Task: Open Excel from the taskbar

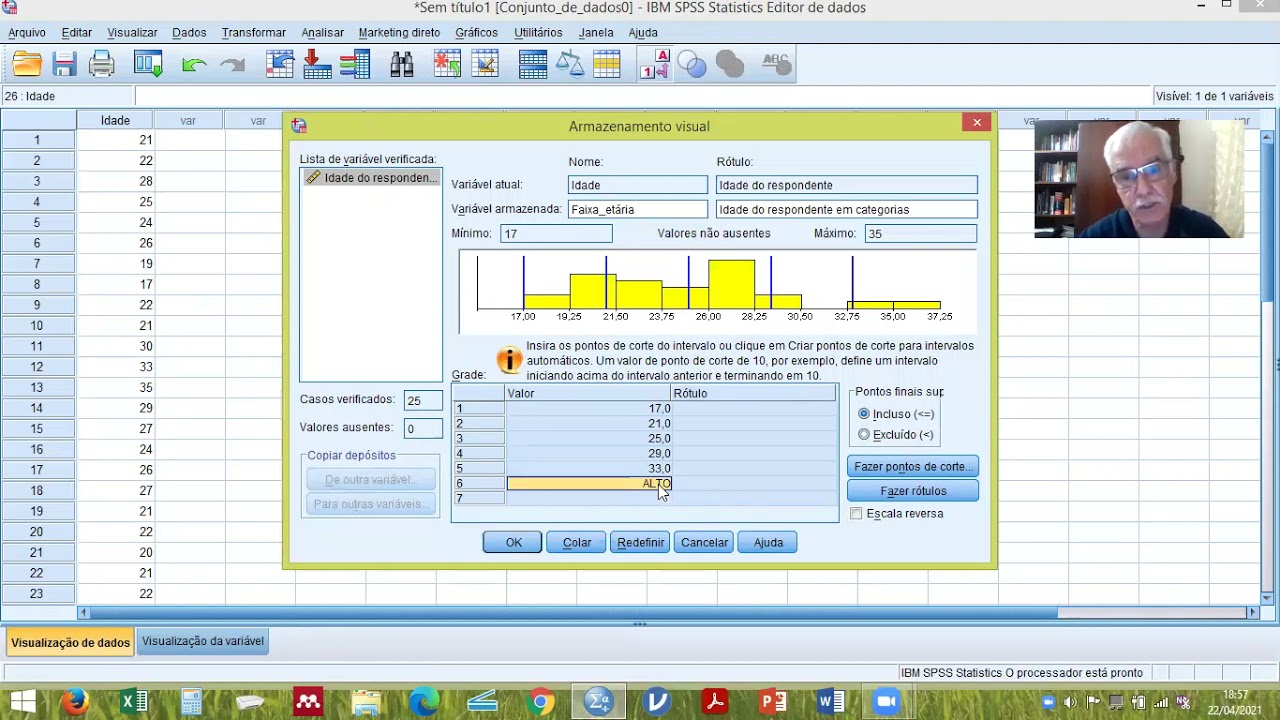Action: (x=133, y=702)
